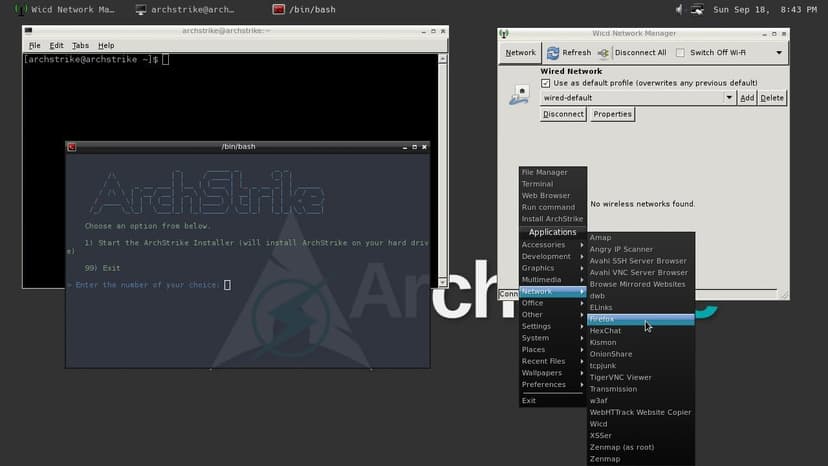The image size is (828, 466).
Task: Click the network tray icon beside volume
Action: tap(697, 10)
